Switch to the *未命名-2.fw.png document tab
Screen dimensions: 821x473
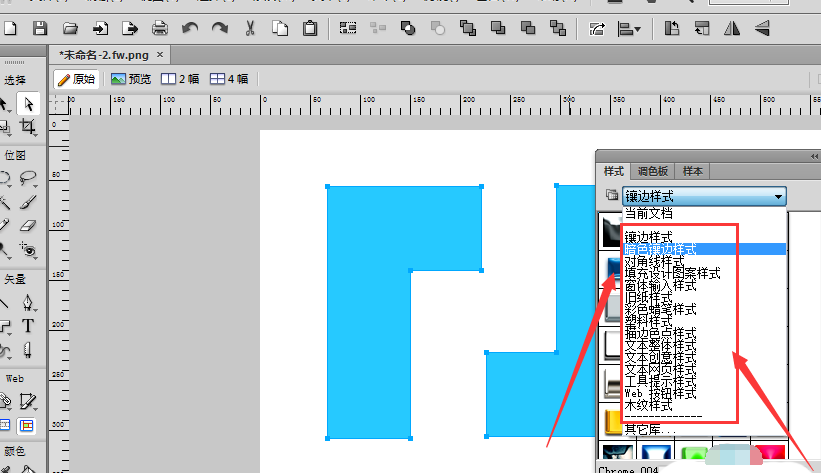click(104, 55)
